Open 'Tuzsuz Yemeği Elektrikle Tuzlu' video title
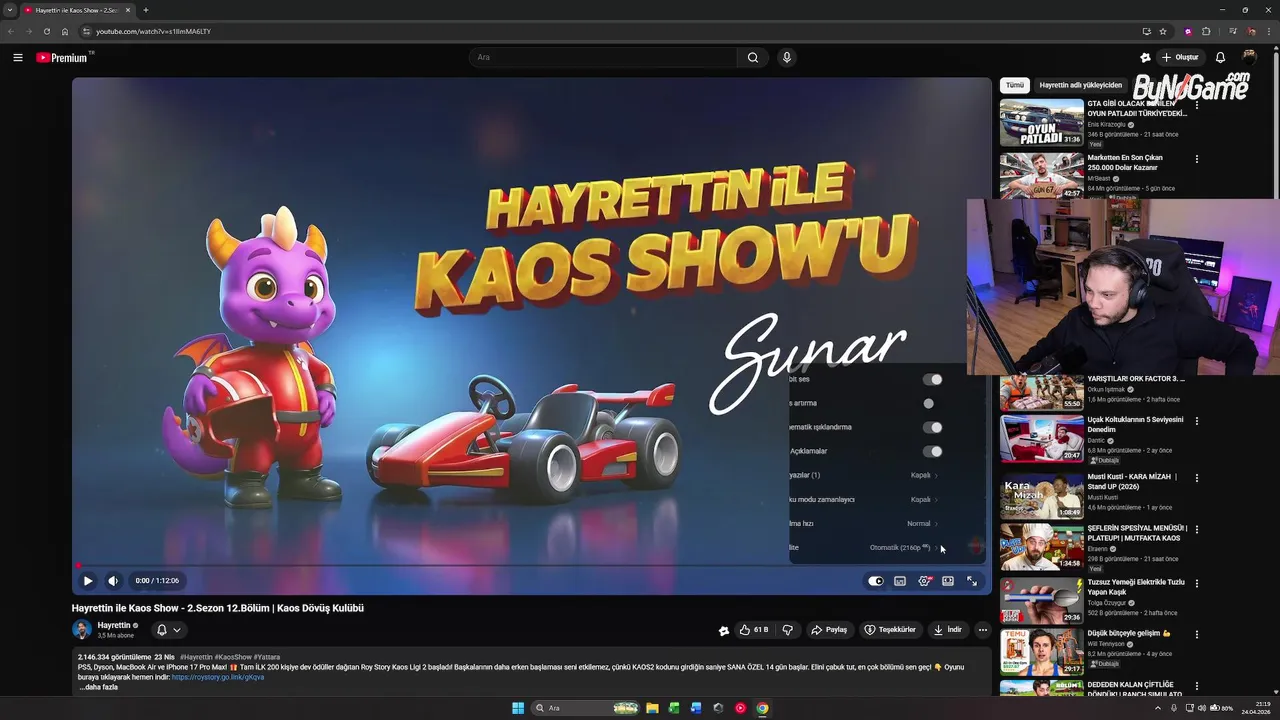 (1136, 587)
